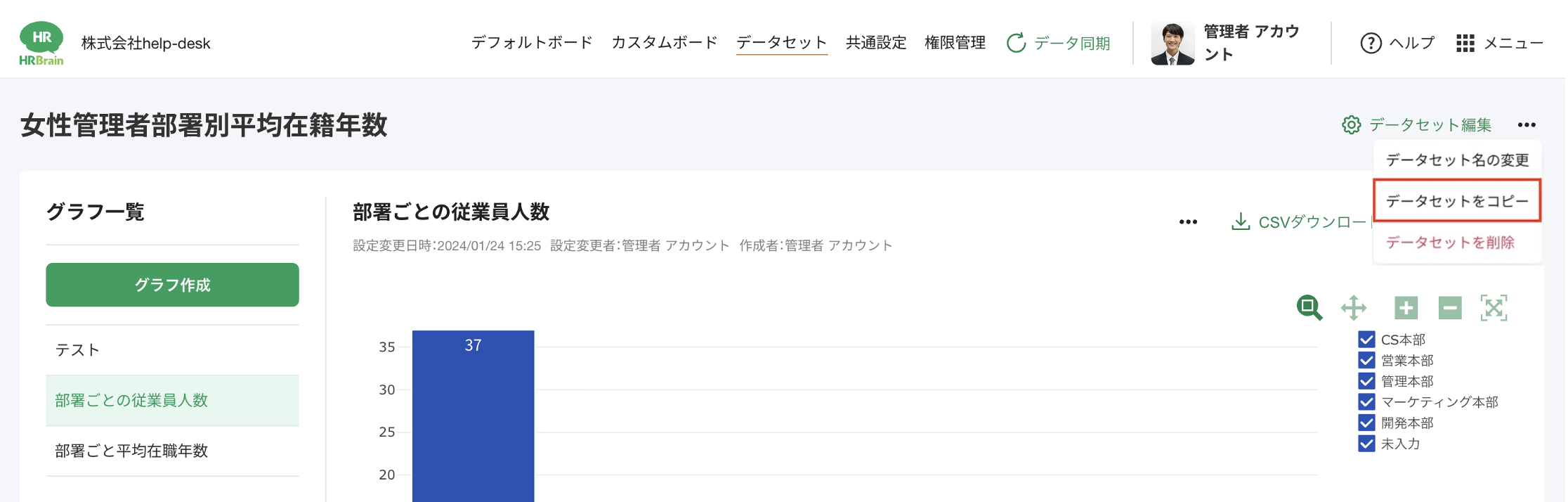This screenshot has height=502, width=1568.
Task: Click the blue bar labeled 37
Action: click(473, 416)
